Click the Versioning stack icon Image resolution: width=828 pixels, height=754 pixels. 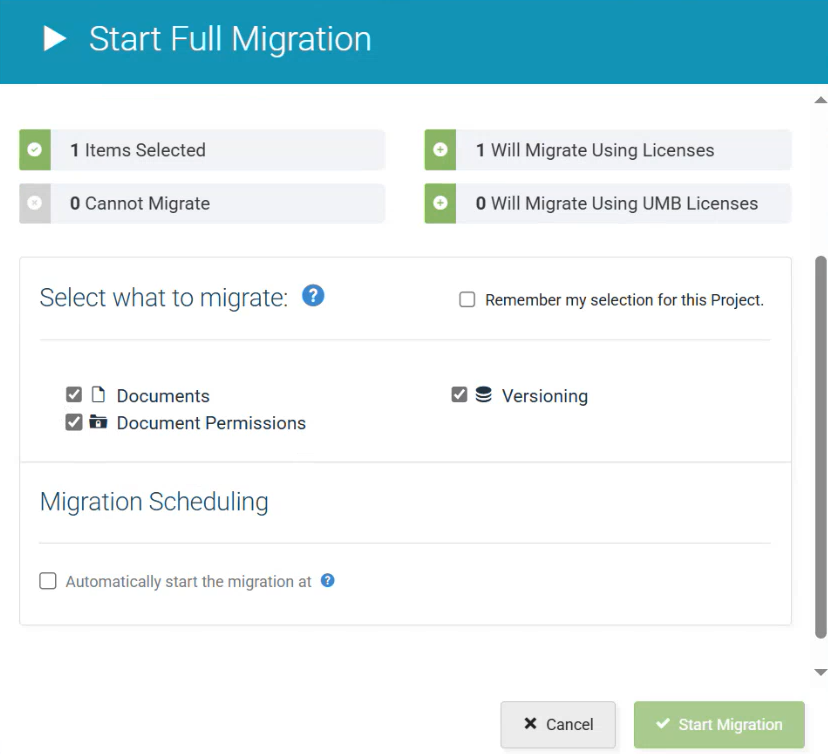coord(483,394)
